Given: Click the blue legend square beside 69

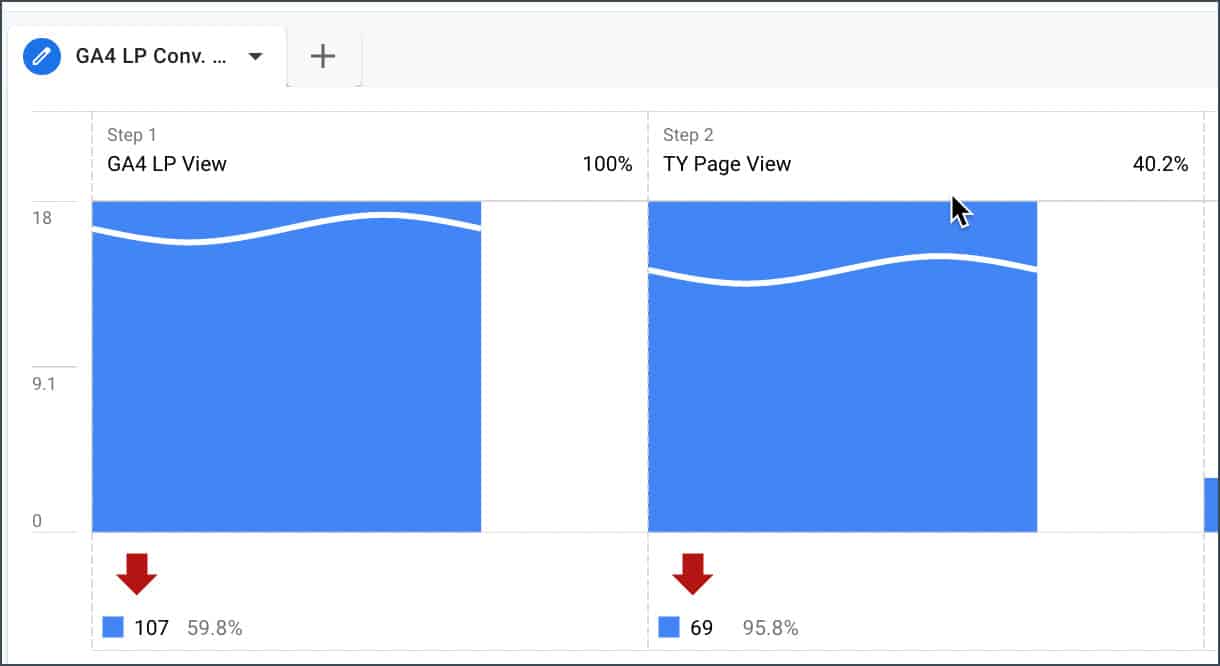Looking at the screenshot, I should coord(669,628).
